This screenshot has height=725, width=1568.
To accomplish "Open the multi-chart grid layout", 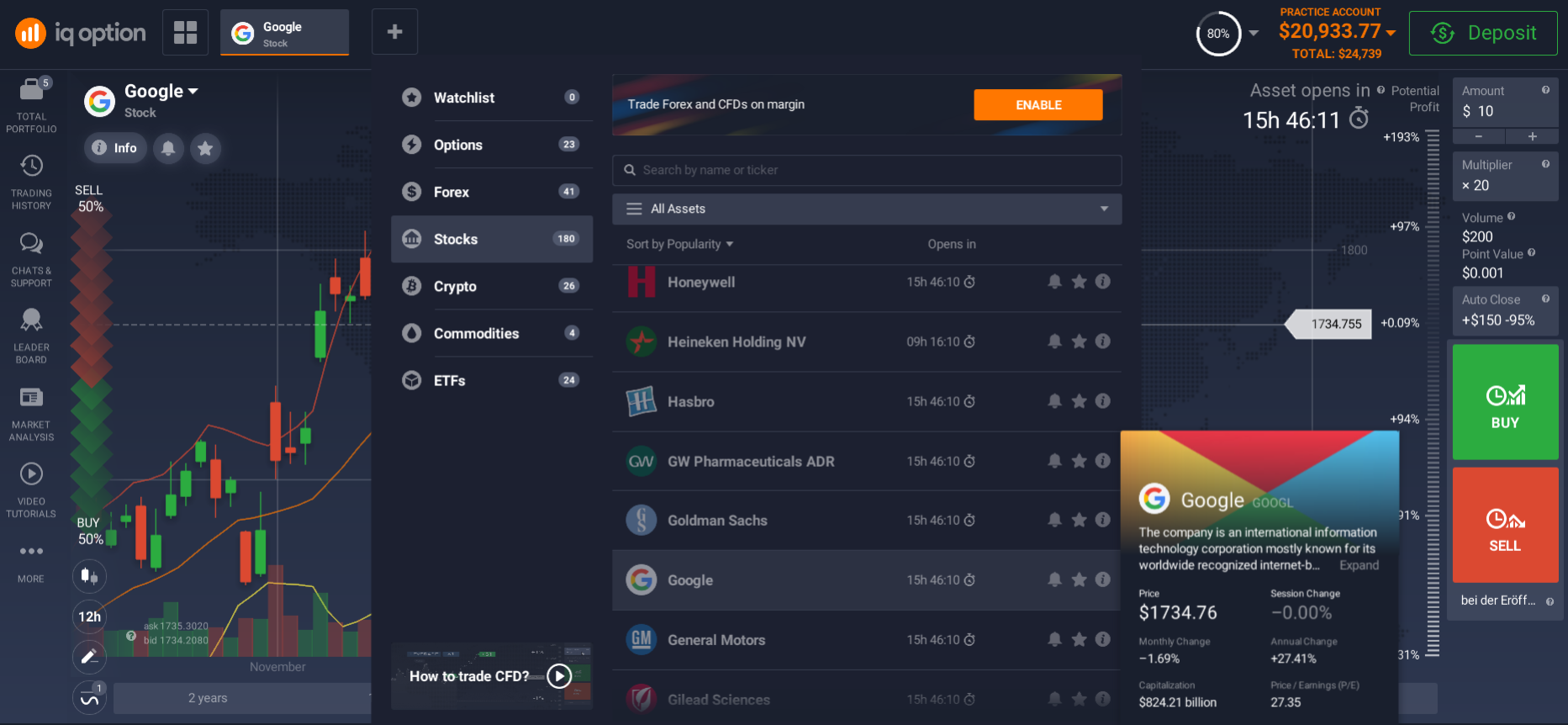I will click(x=185, y=33).
